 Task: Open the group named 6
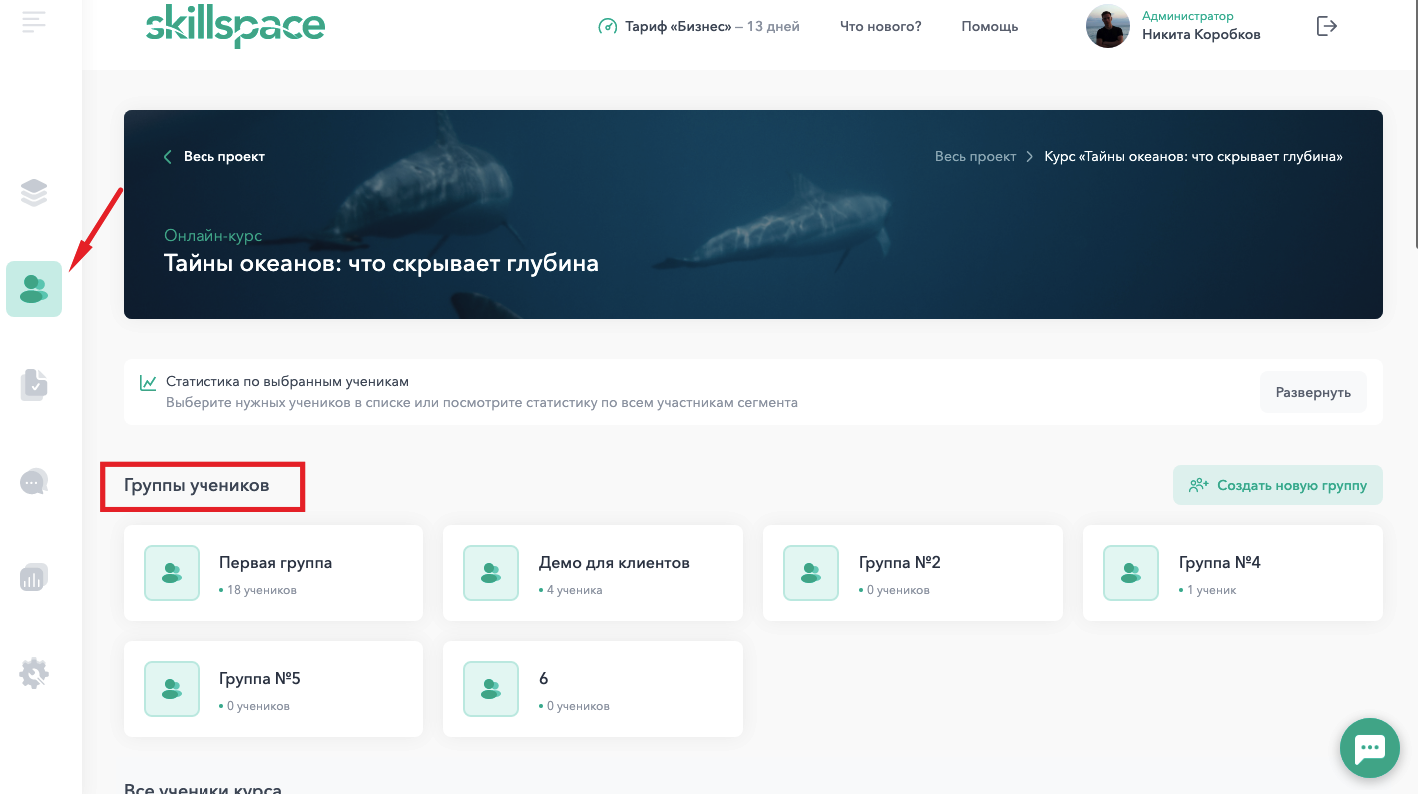pyautogui.click(x=544, y=678)
